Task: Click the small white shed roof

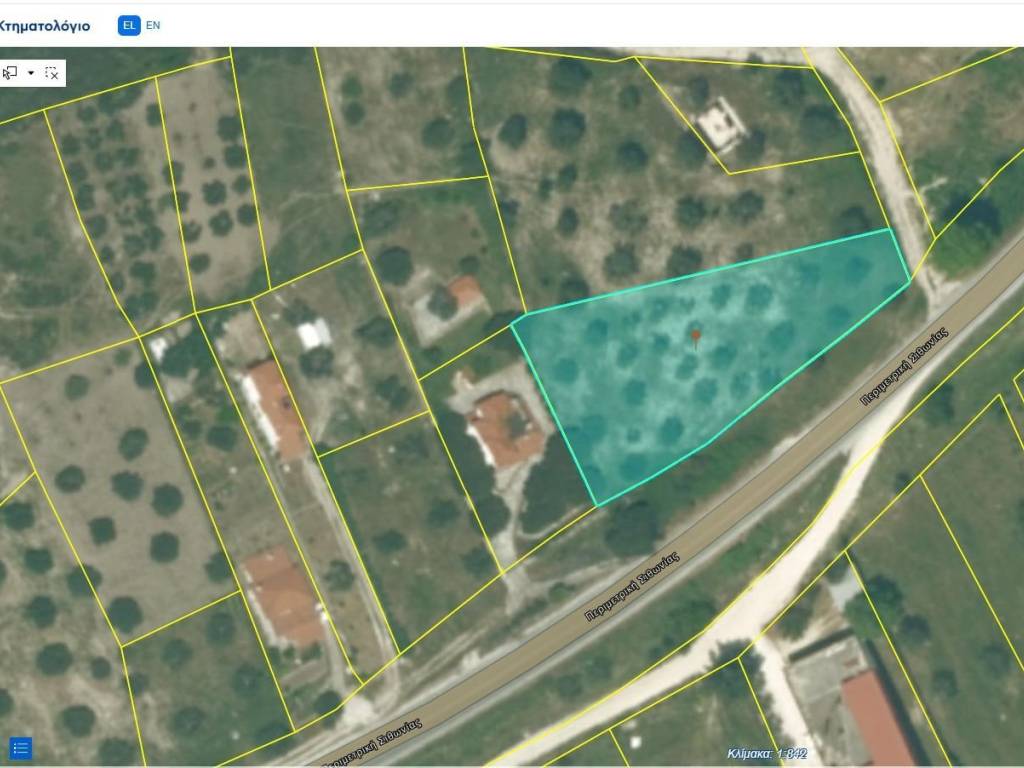Action: tap(314, 333)
